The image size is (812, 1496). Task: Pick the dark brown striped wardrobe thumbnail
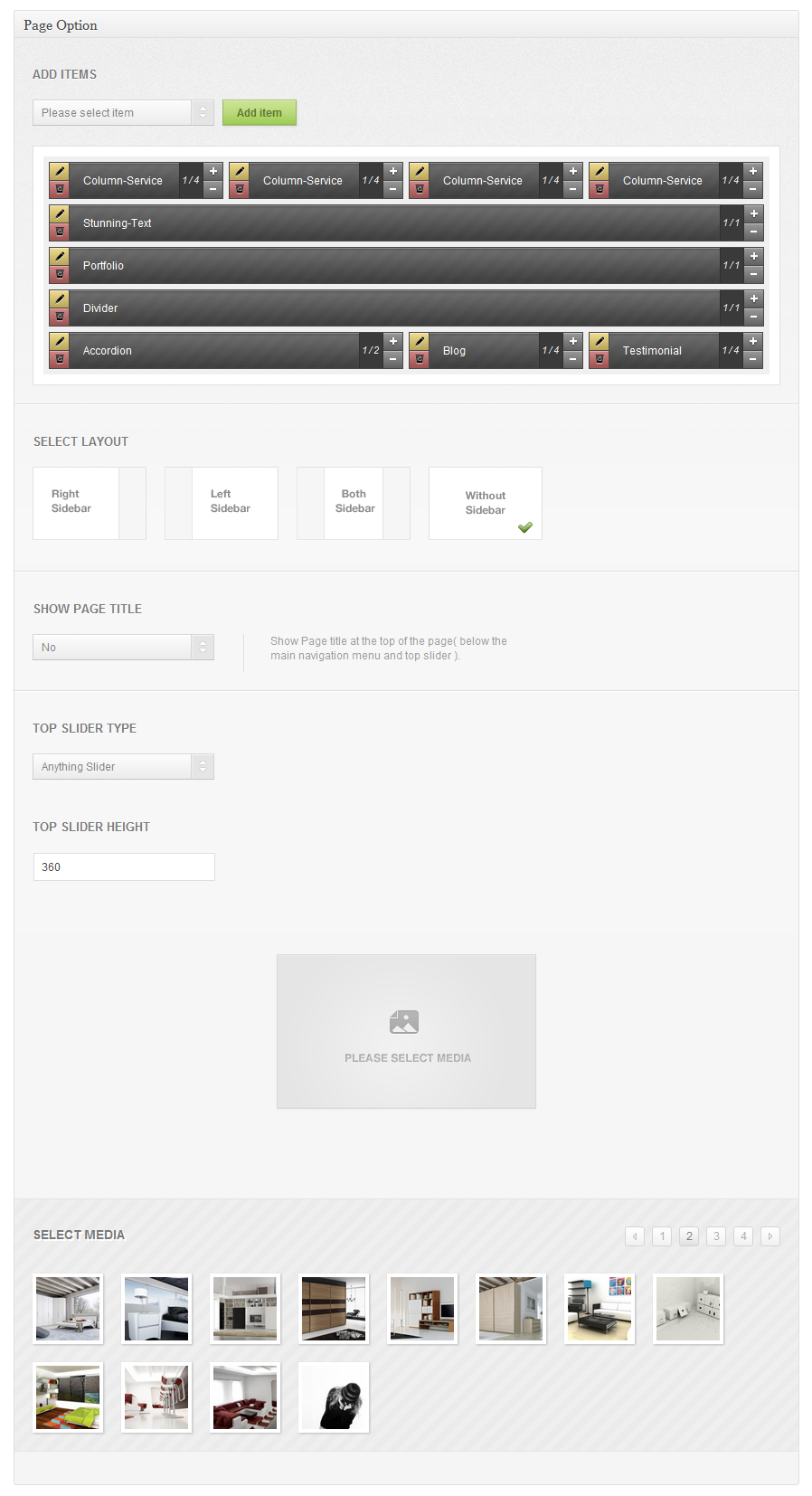334,1309
